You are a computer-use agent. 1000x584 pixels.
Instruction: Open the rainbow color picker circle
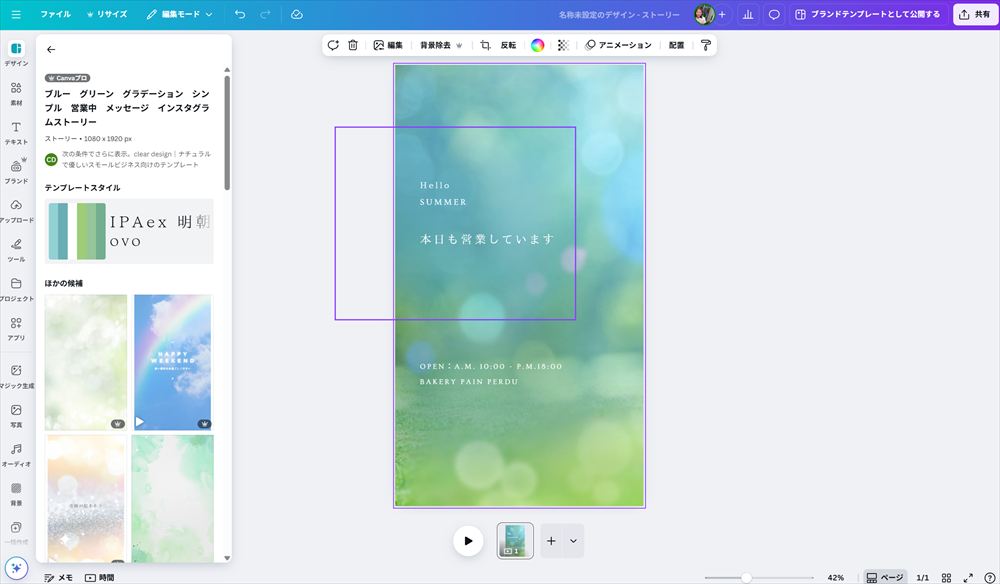point(538,45)
